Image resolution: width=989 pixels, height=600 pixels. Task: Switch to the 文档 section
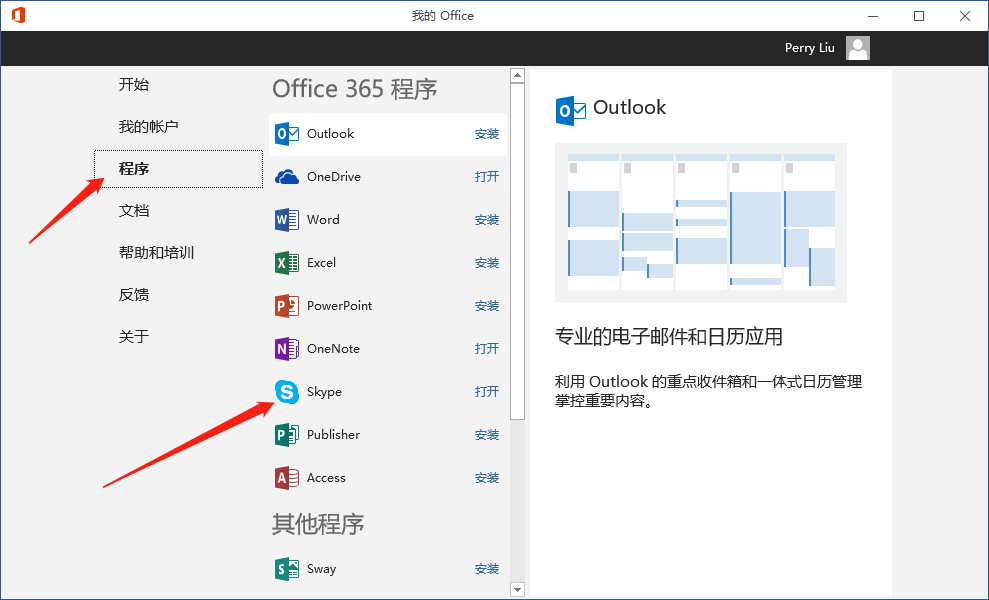[x=134, y=211]
